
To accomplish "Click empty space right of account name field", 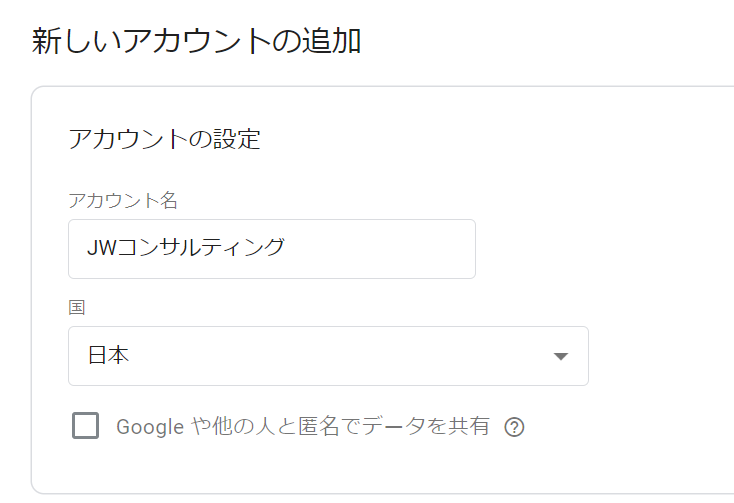I will [x=600, y=249].
